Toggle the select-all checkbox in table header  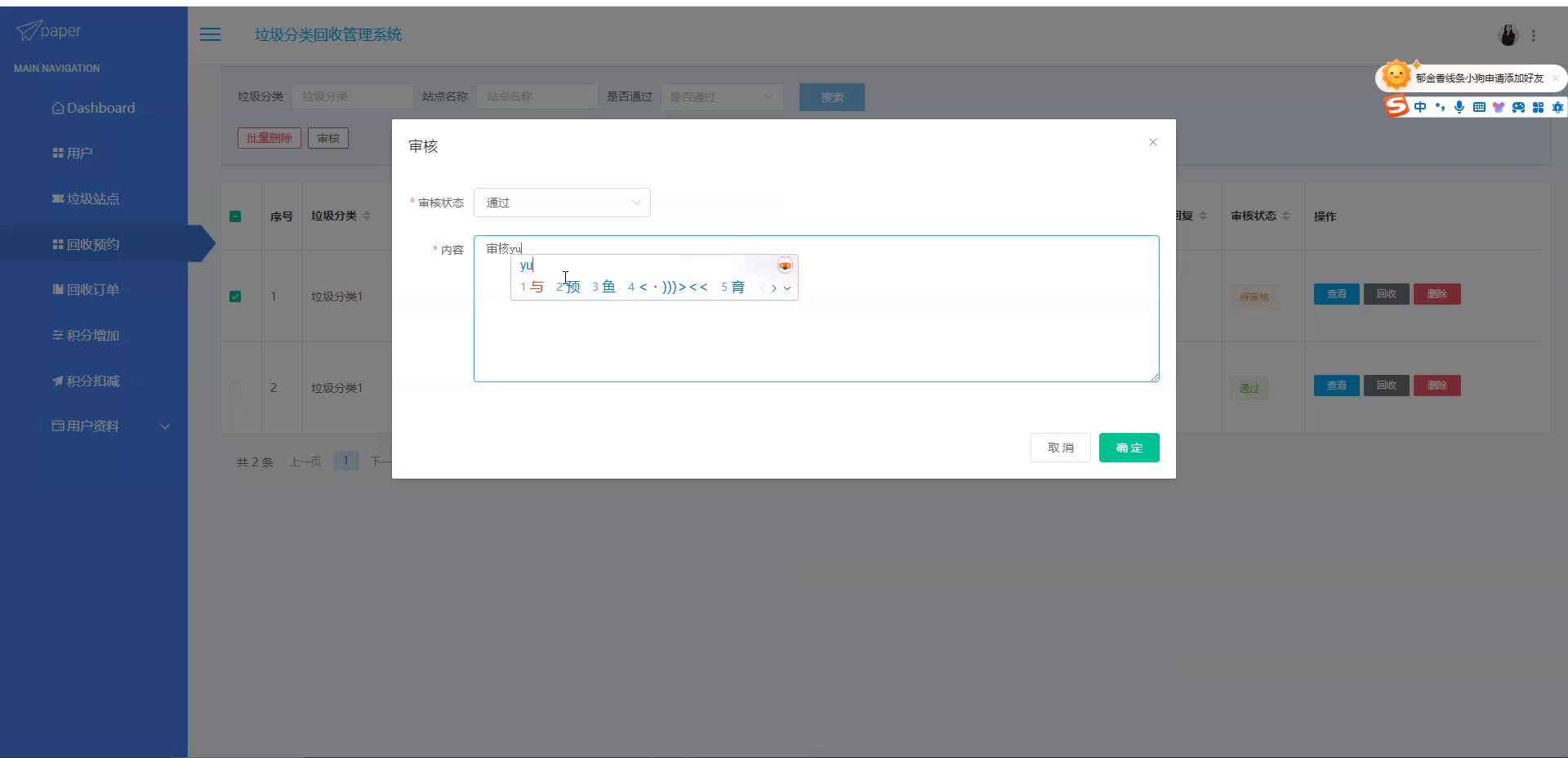235,216
